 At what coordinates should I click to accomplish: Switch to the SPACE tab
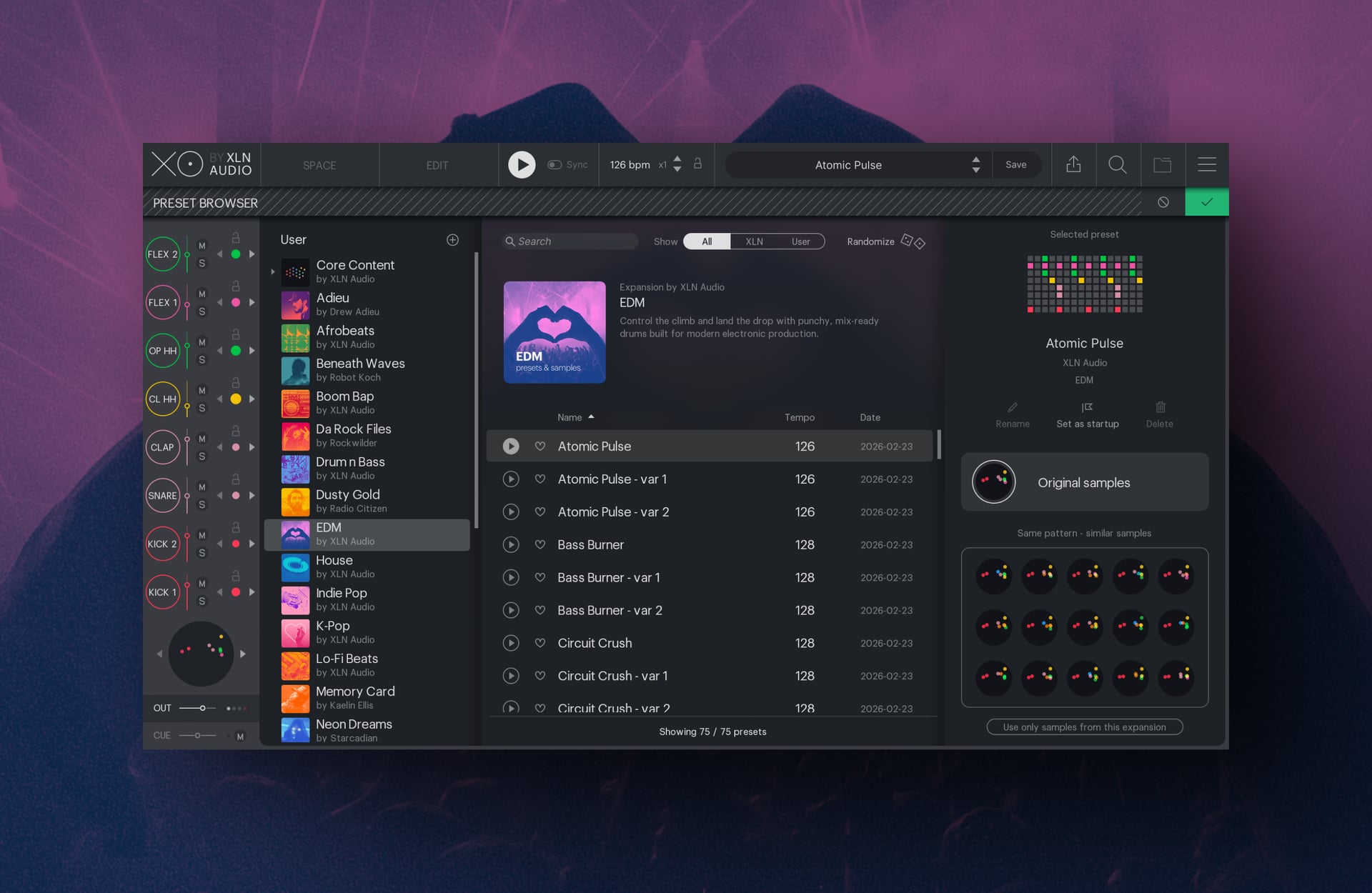point(319,165)
